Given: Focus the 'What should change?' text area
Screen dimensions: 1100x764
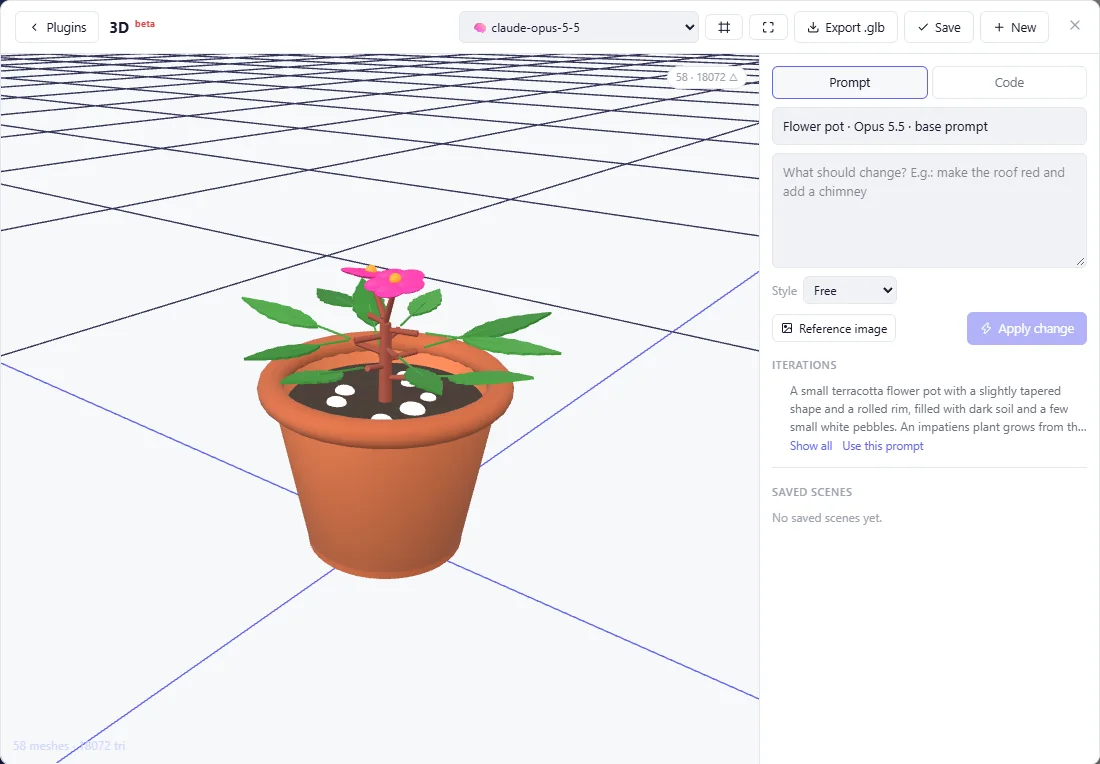Looking at the screenshot, I should click(x=929, y=210).
